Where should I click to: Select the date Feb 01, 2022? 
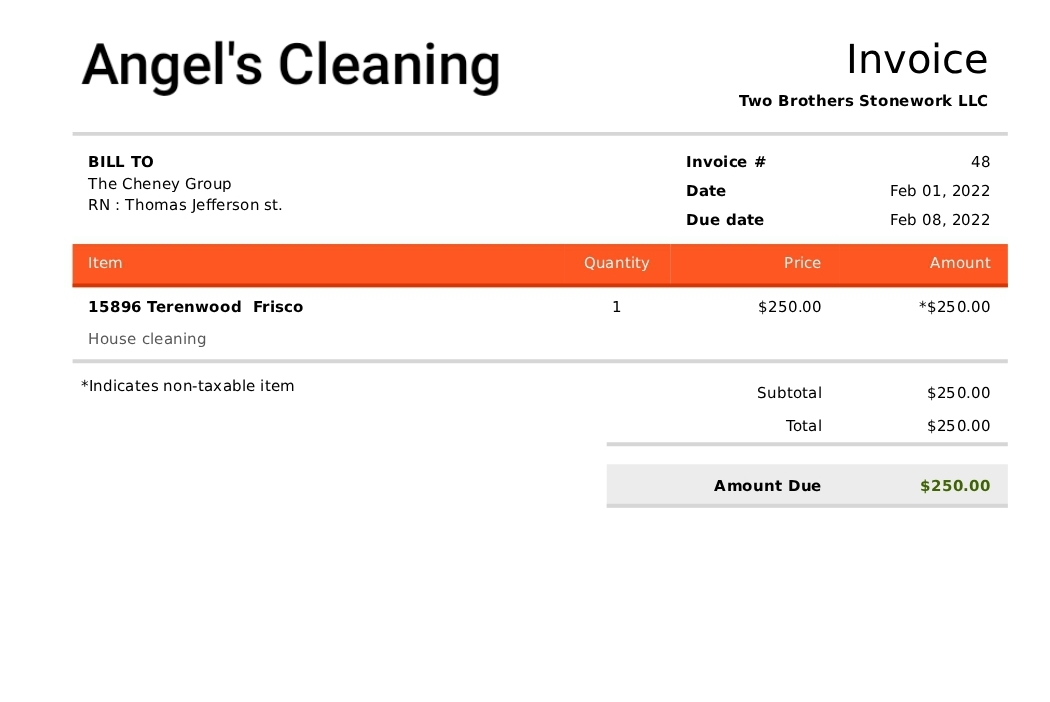pyautogui.click(x=940, y=191)
